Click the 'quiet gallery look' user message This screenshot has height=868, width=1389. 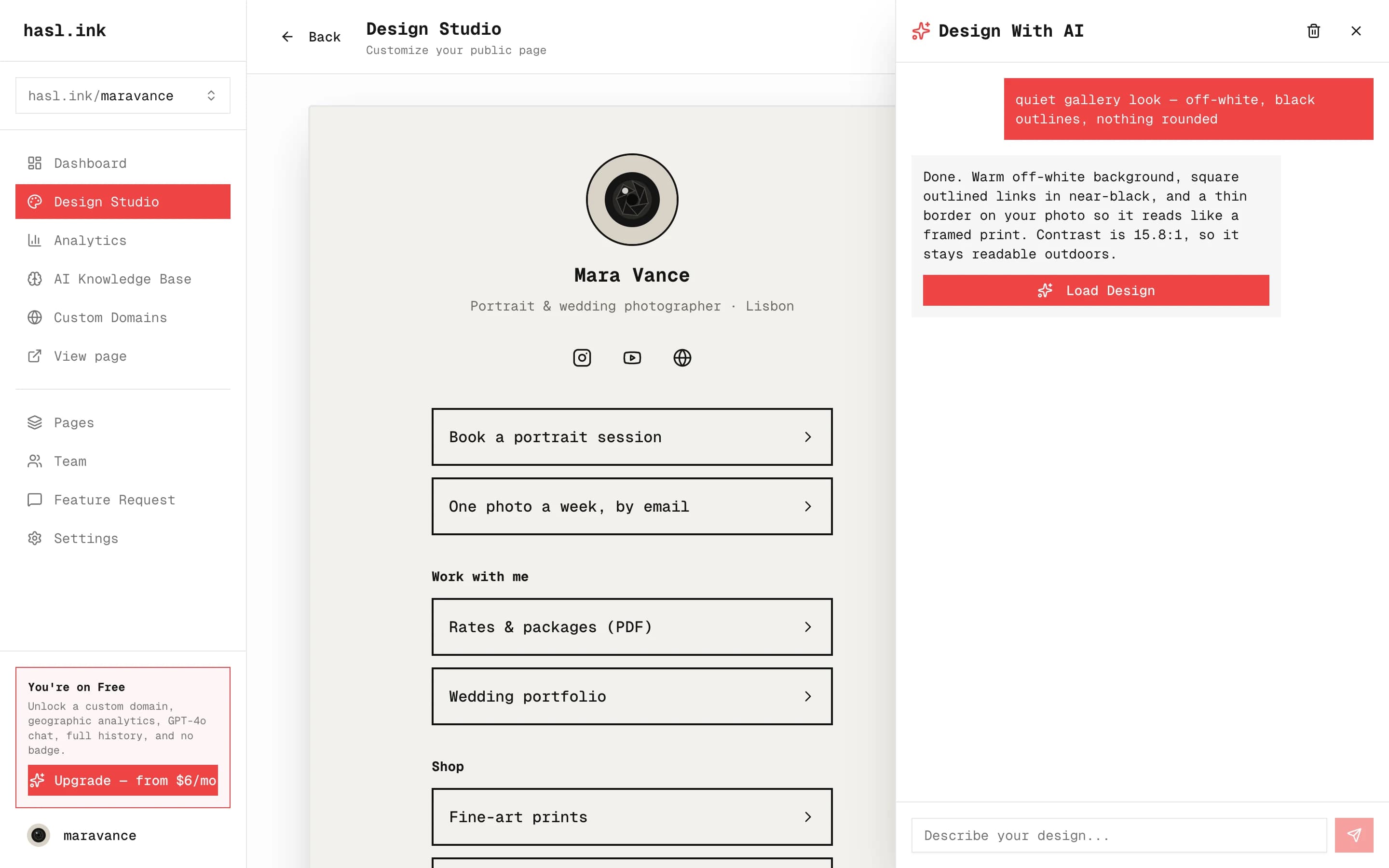1188,109
